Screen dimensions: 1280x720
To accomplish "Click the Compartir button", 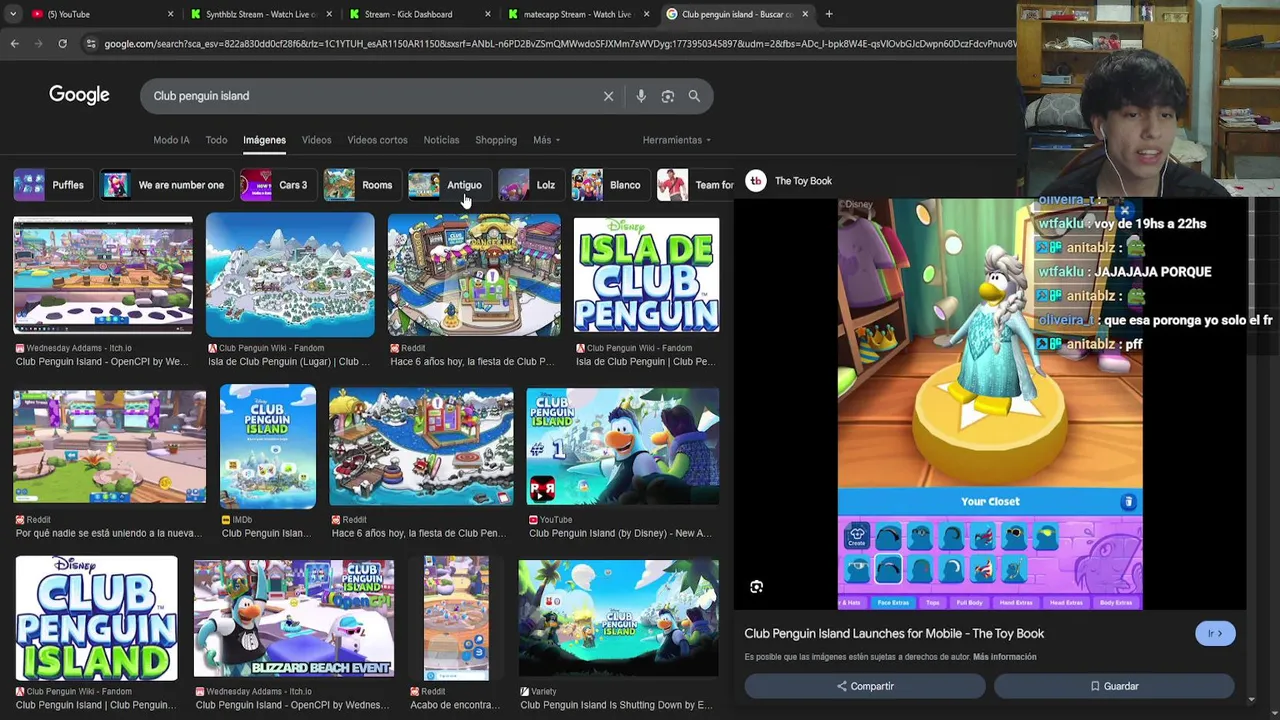I will coord(865,686).
